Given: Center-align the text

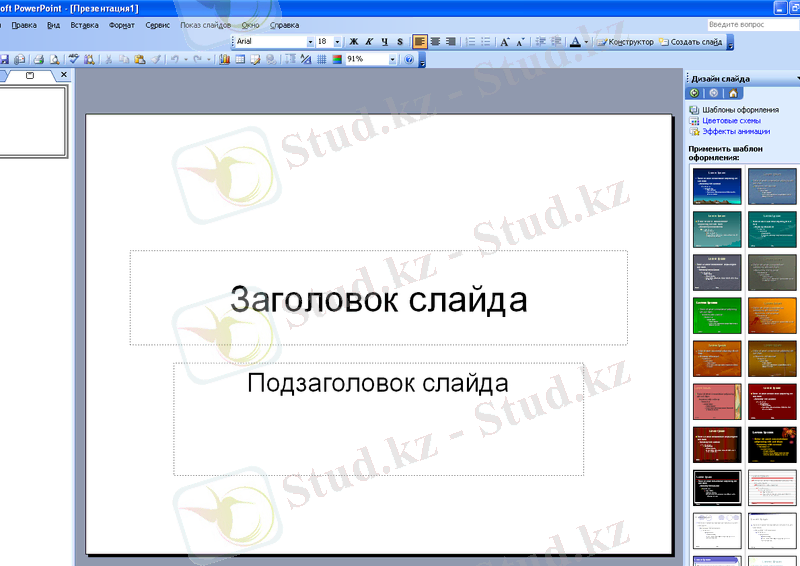Looking at the screenshot, I should (435, 42).
